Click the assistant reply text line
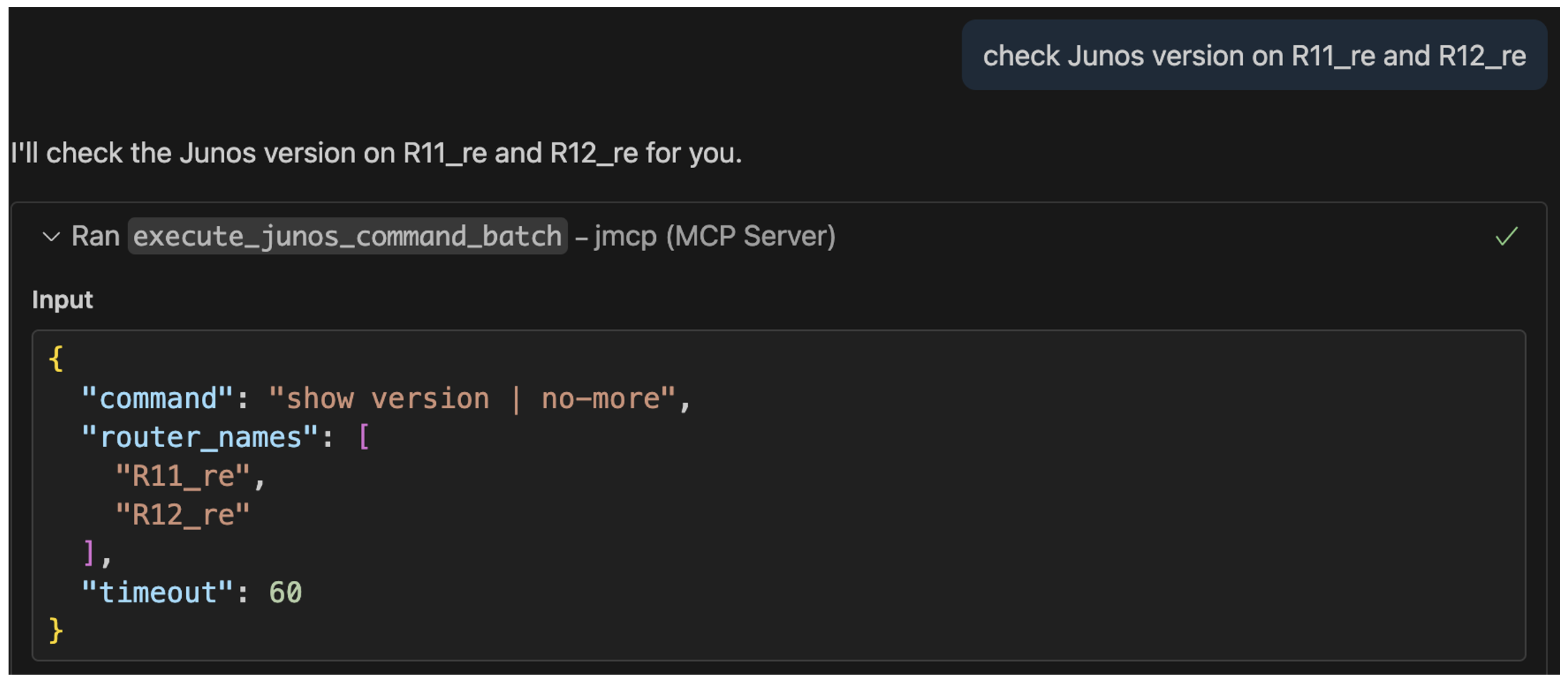The image size is (1568, 684). click(376, 153)
